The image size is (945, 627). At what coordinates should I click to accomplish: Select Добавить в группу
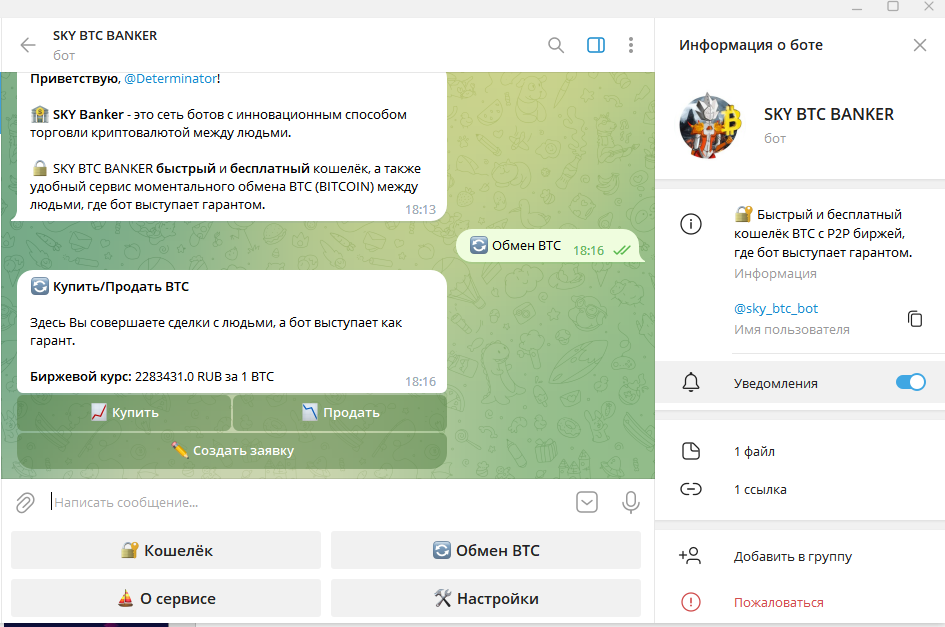[793, 556]
